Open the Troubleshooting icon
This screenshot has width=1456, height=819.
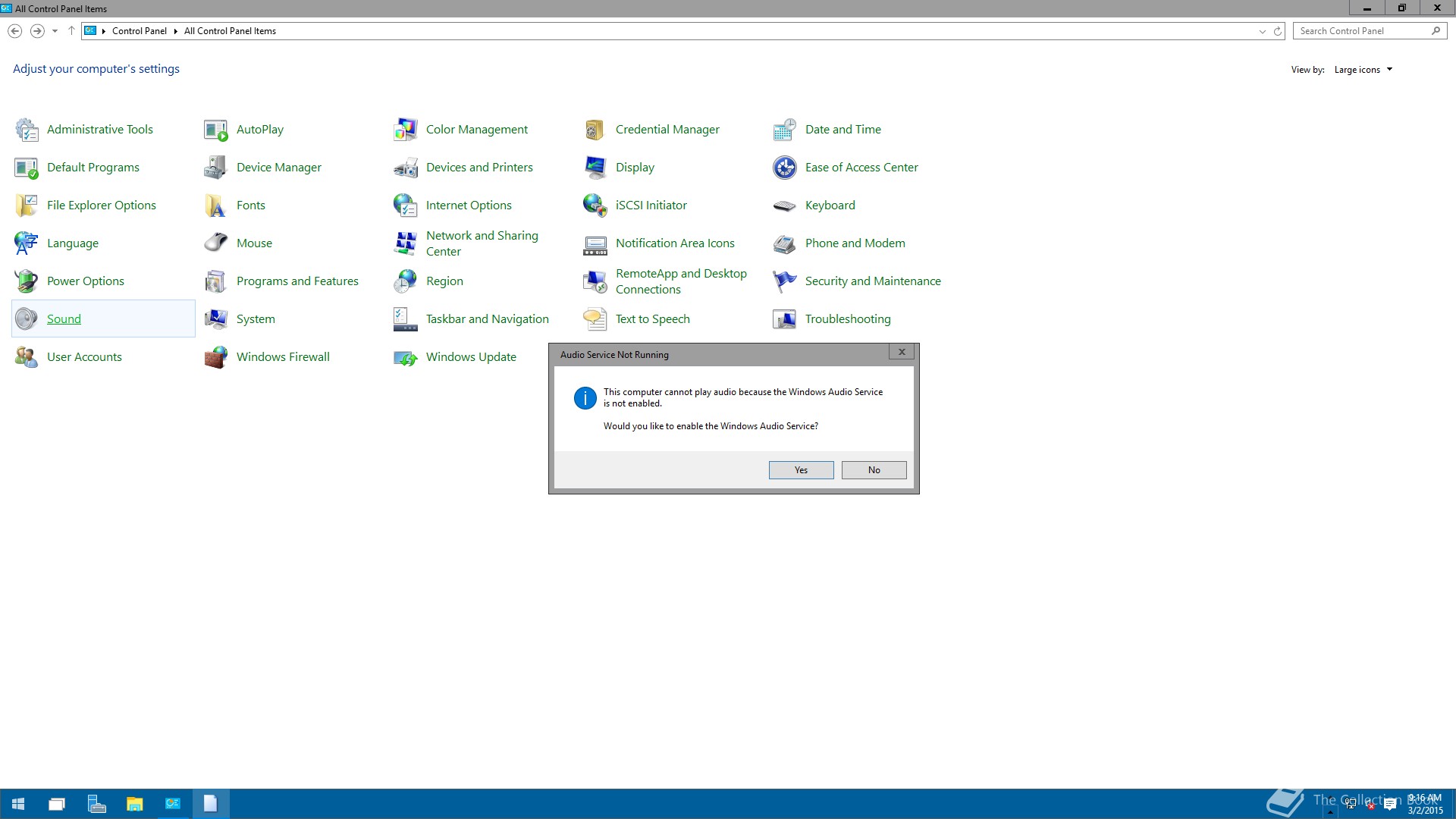pos(785,319)
